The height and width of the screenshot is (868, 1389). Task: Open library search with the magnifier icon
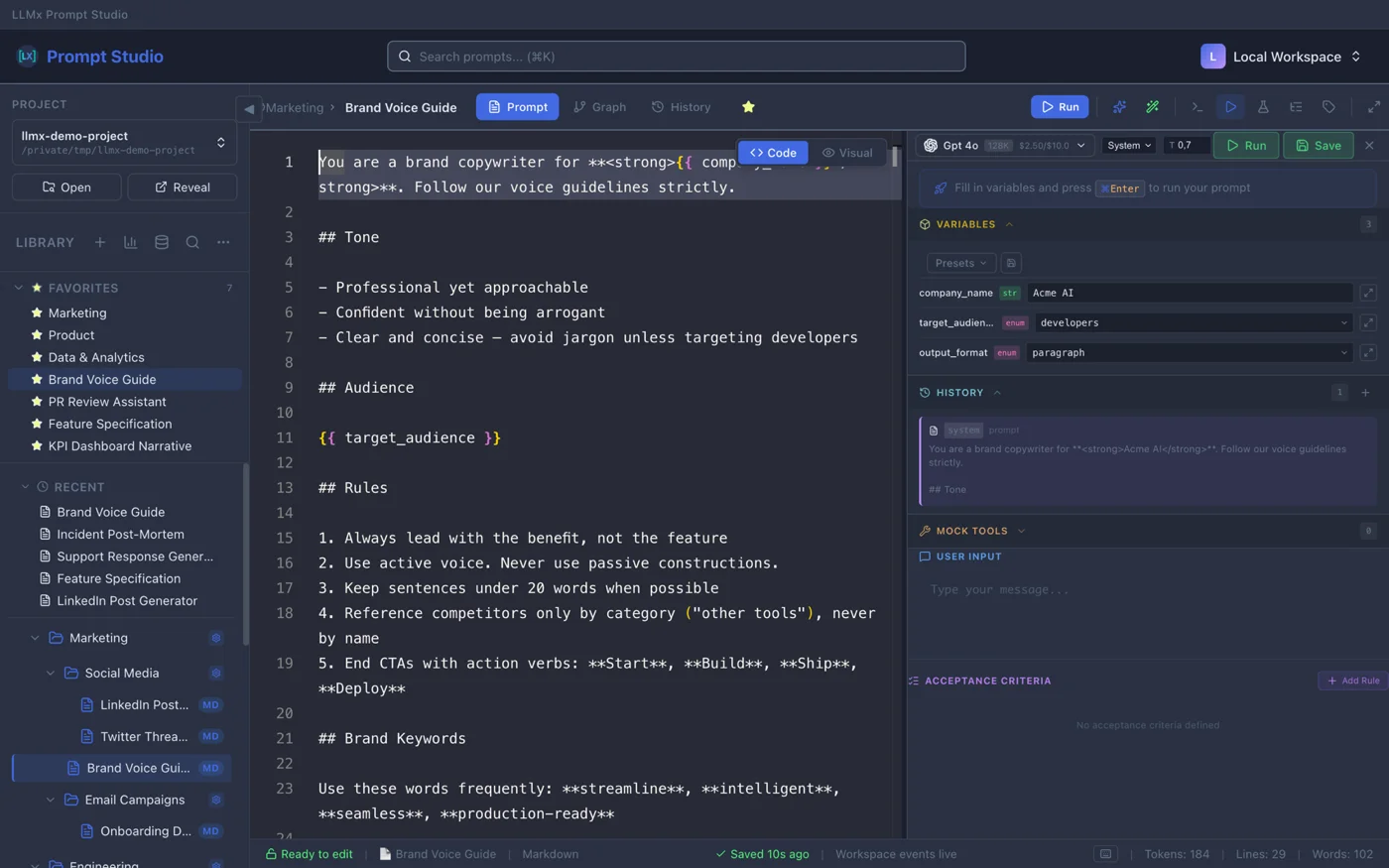192,242
